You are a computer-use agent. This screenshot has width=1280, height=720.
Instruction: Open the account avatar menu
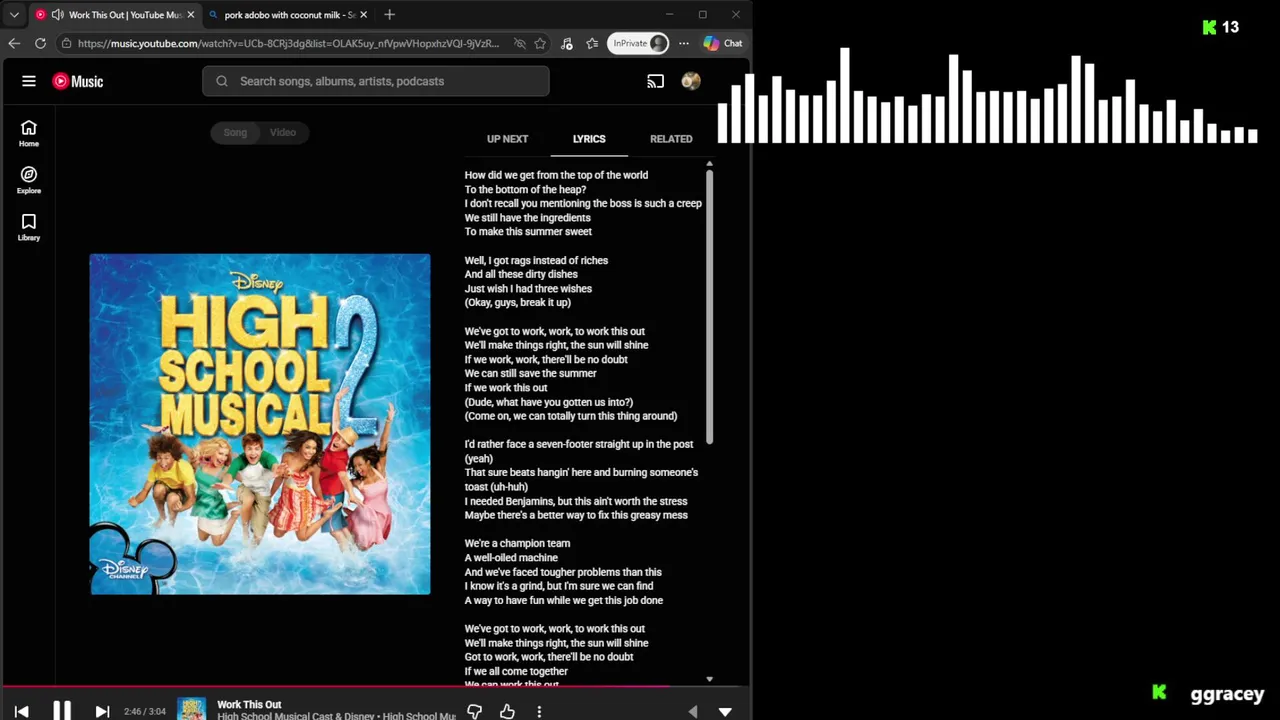pyautogui.click(x=691, y=81)
